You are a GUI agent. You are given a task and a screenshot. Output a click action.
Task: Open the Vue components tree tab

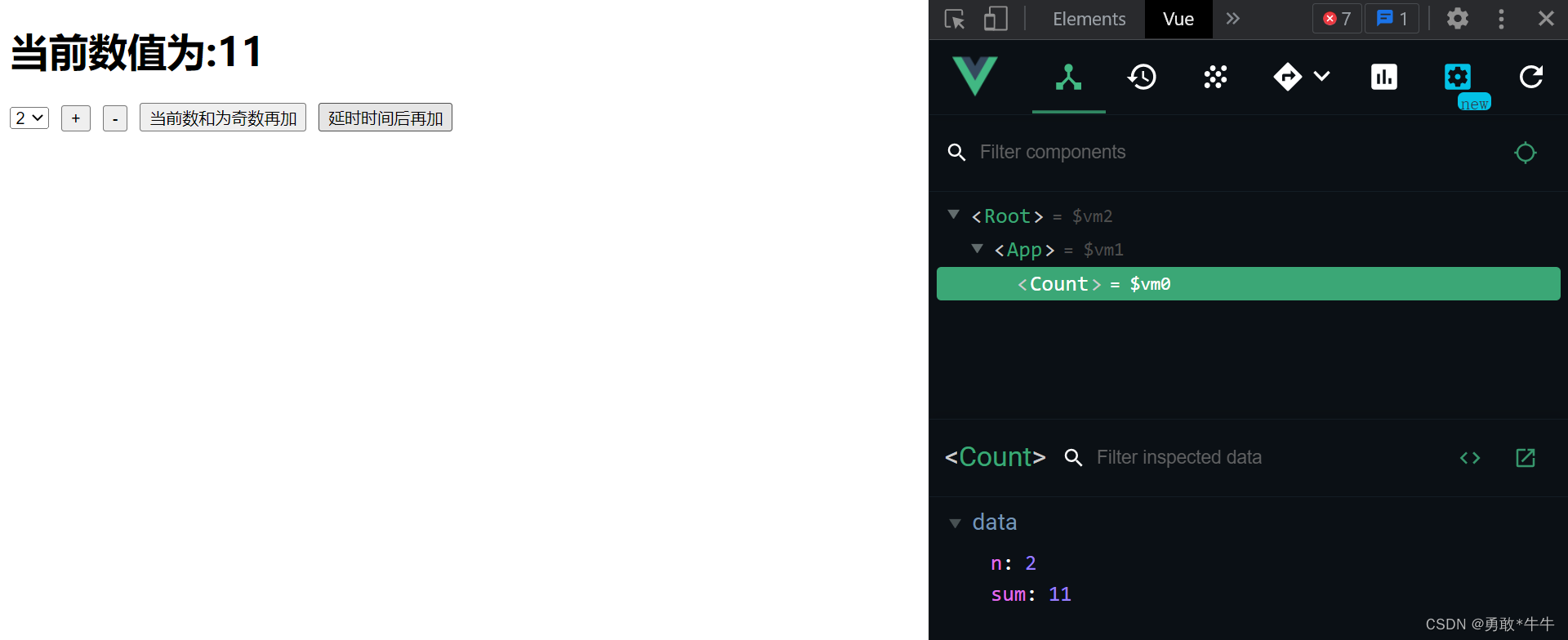1068,78
